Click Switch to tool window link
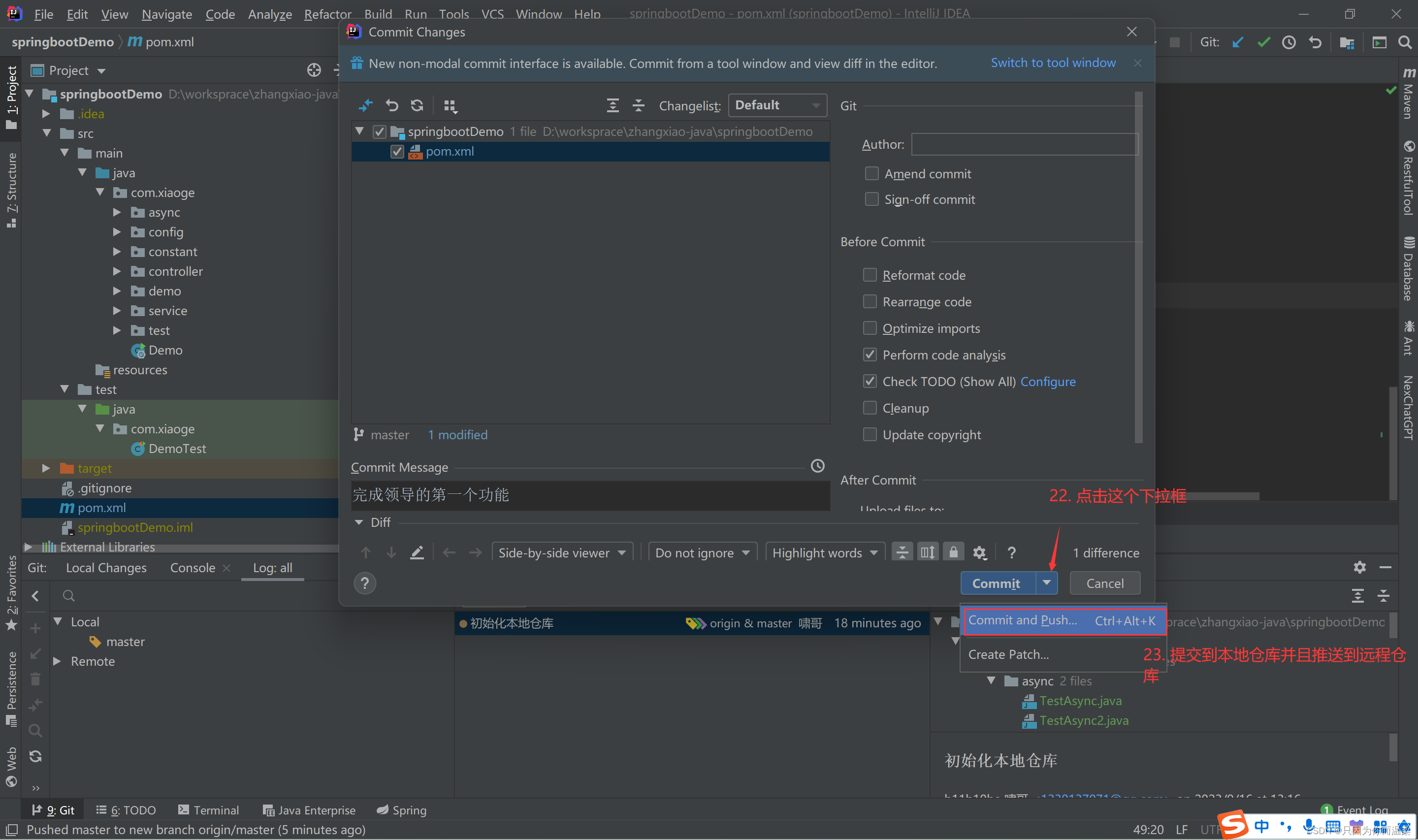The width and height of the screenshot is (1418, 840). coord(1053,63)
